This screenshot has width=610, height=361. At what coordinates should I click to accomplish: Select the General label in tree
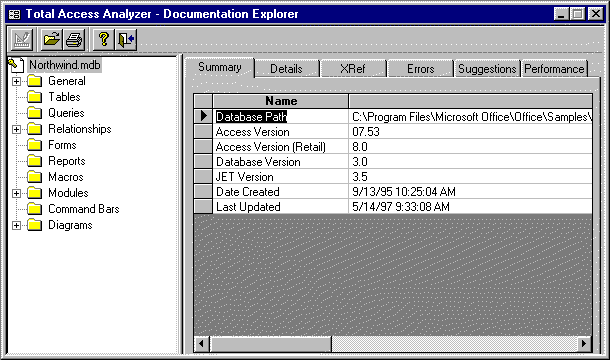coord(67,81)
